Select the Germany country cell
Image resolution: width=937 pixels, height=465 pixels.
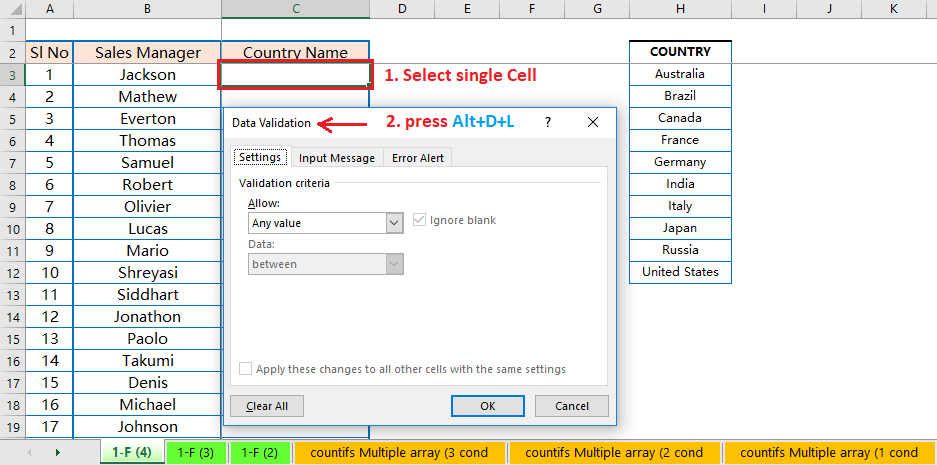click(x=680, y=162)
